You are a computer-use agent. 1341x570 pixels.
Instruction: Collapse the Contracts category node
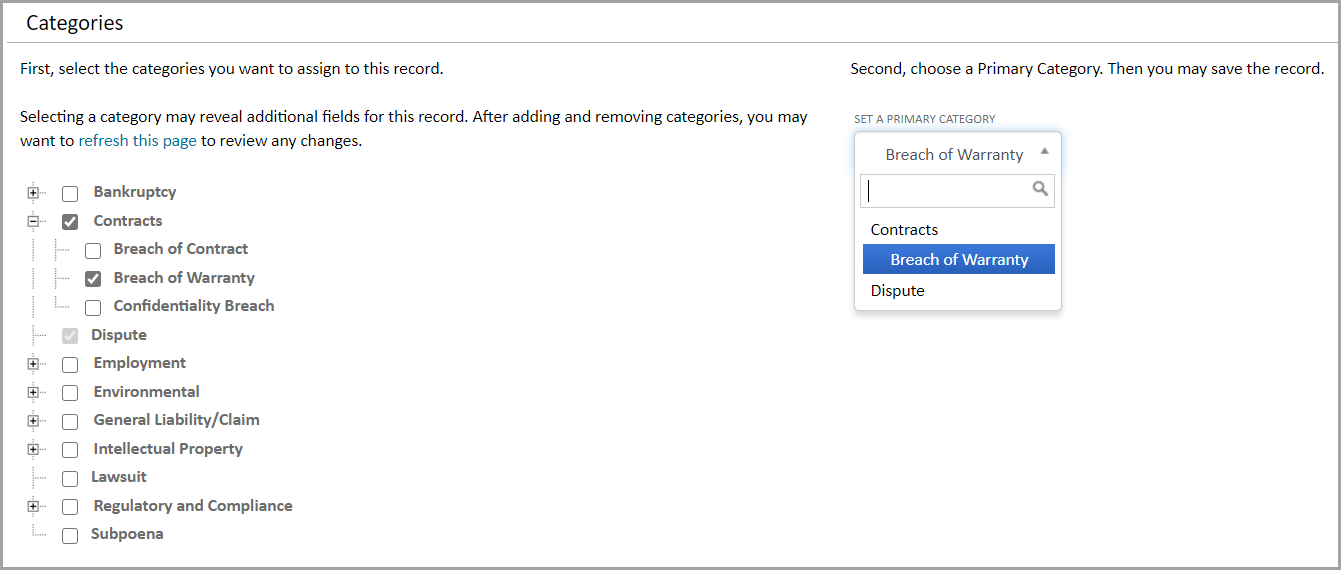pos(33,221)
